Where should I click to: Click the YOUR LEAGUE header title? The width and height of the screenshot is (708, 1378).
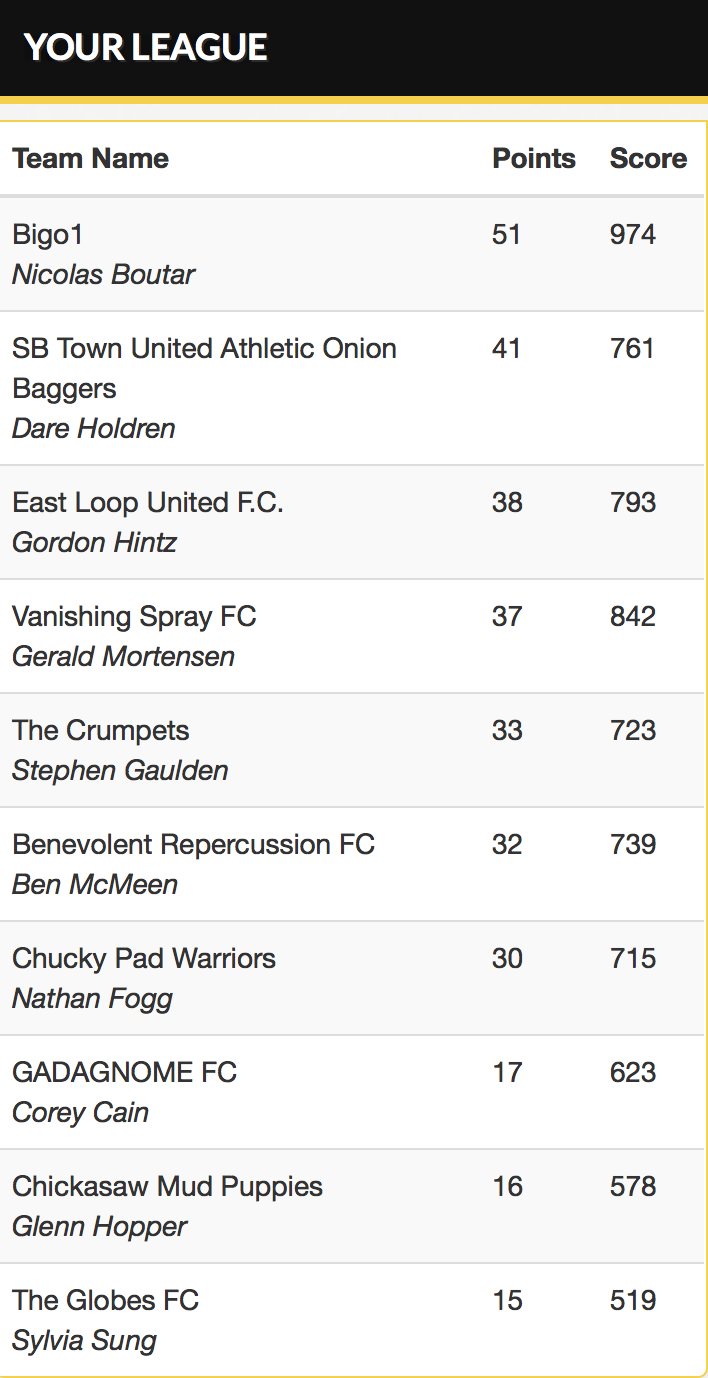(146, 47)
